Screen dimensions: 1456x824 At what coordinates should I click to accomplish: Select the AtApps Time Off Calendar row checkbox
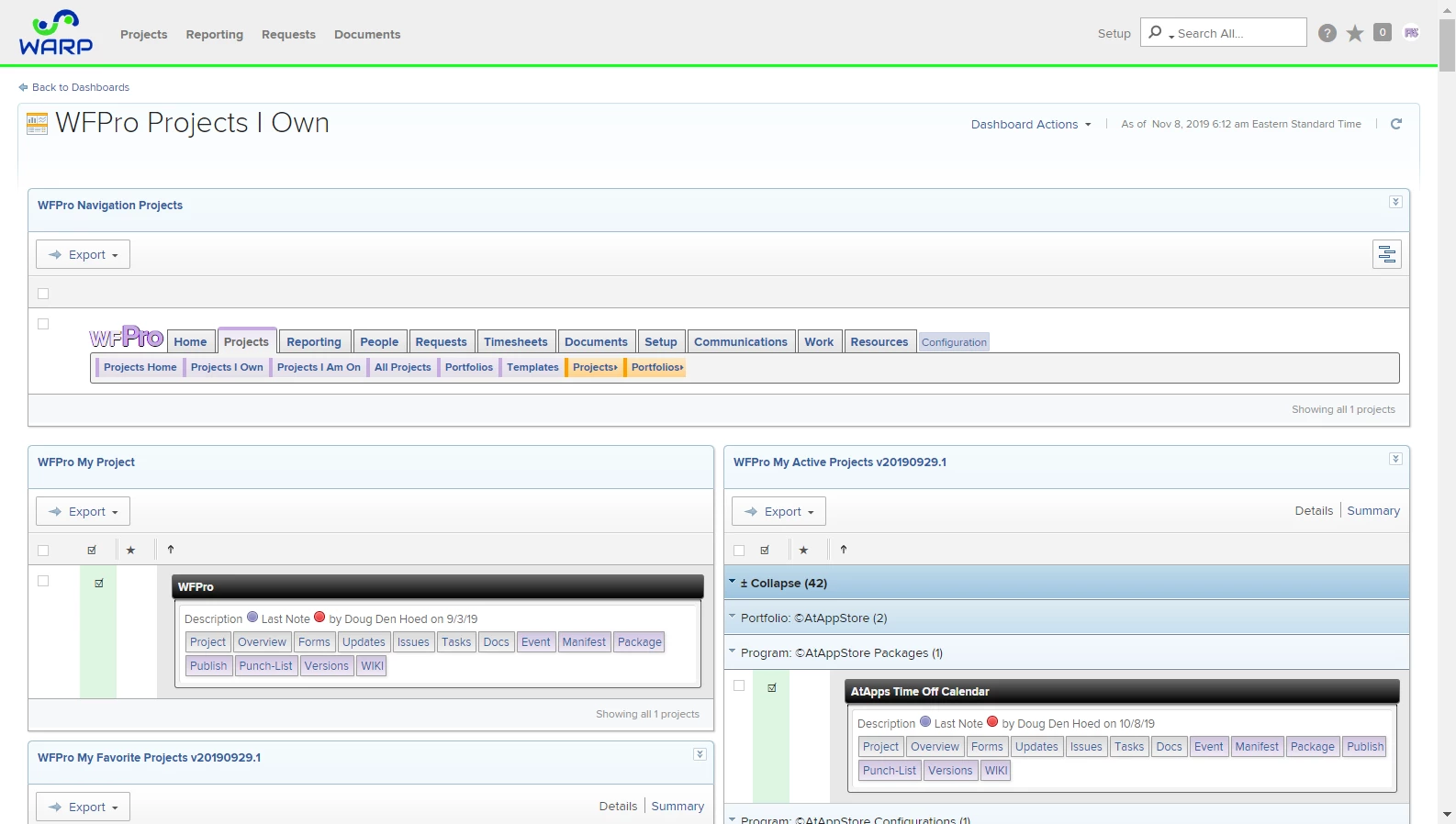[739, 685]
